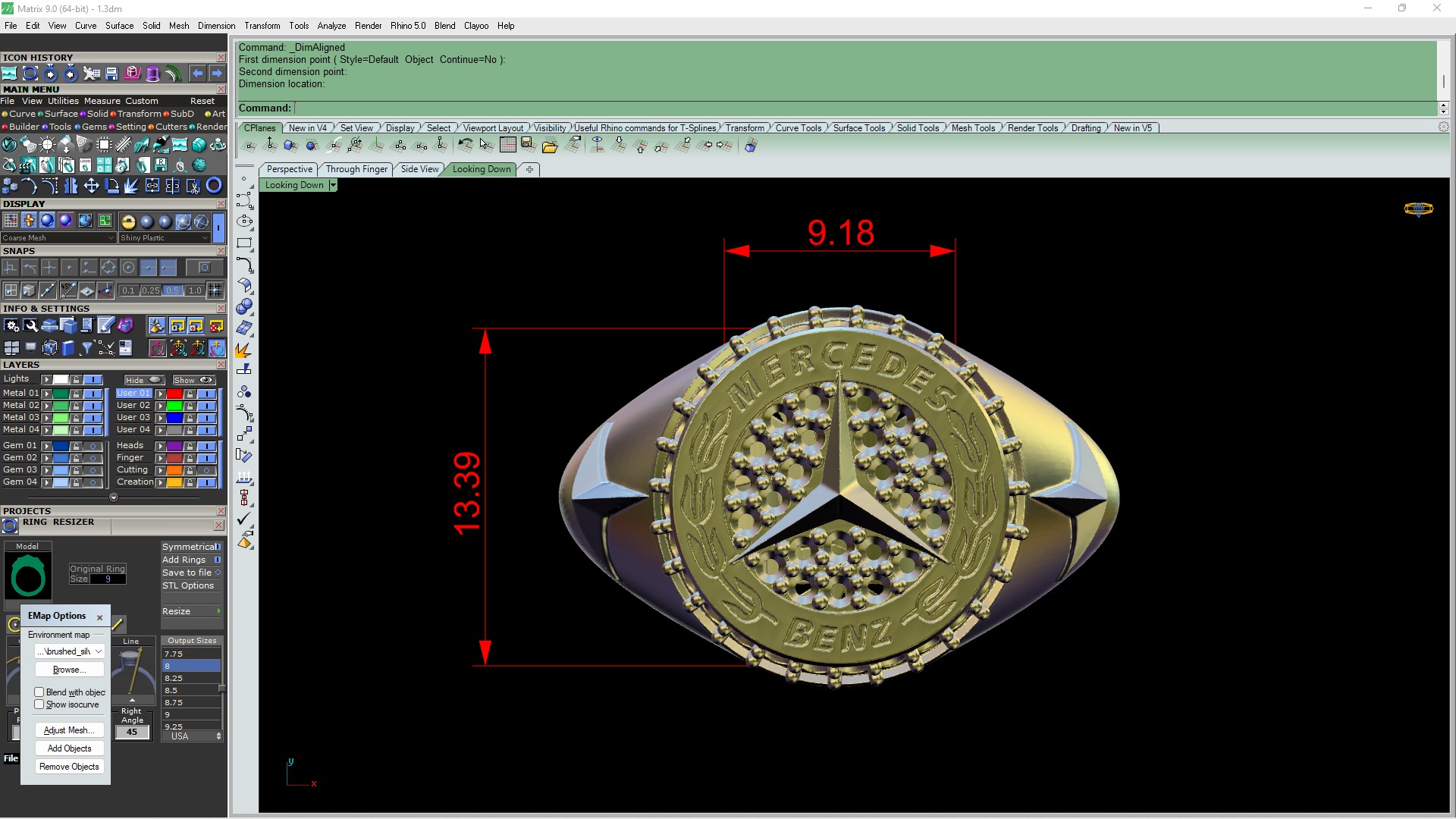This screenshot has height=819, width=1456.
Task: Click the save disk icon in Icon History
Action: [x=111, y=74]
